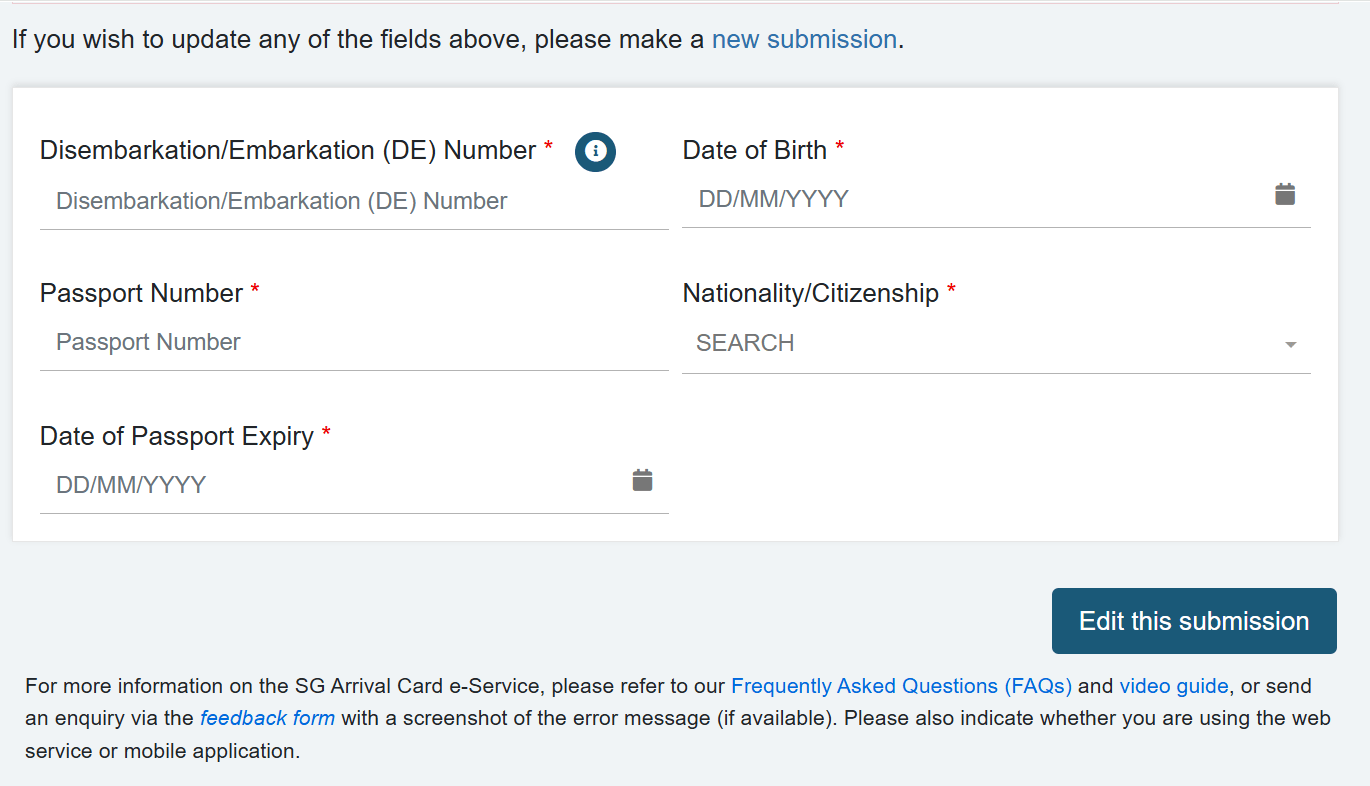Focus the Disembarkation/Embarkation (DE) Number input

click(354, 202)
